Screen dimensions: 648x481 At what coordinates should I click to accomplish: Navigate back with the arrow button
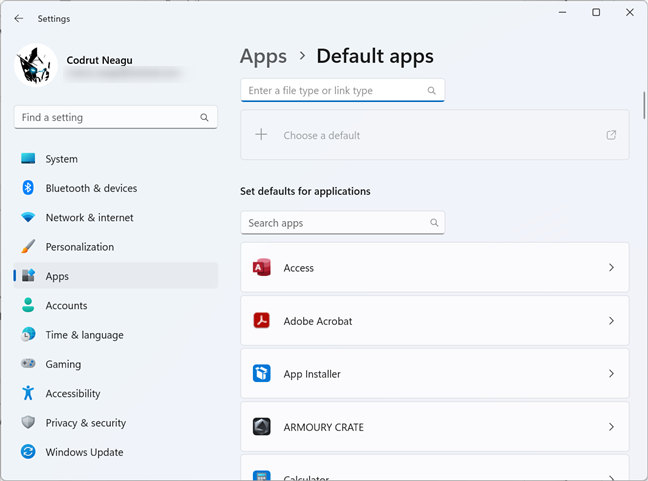tap(18, 18)
